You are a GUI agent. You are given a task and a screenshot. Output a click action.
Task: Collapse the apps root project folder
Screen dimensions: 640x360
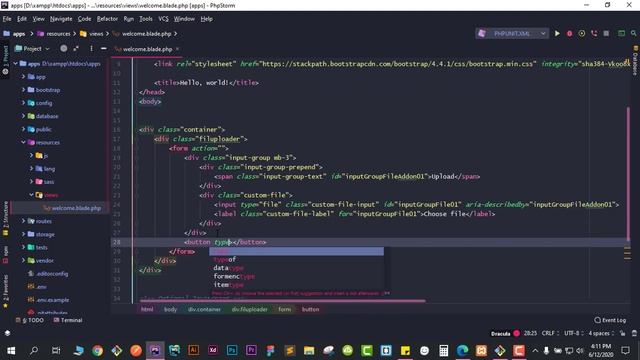point(16,64)
